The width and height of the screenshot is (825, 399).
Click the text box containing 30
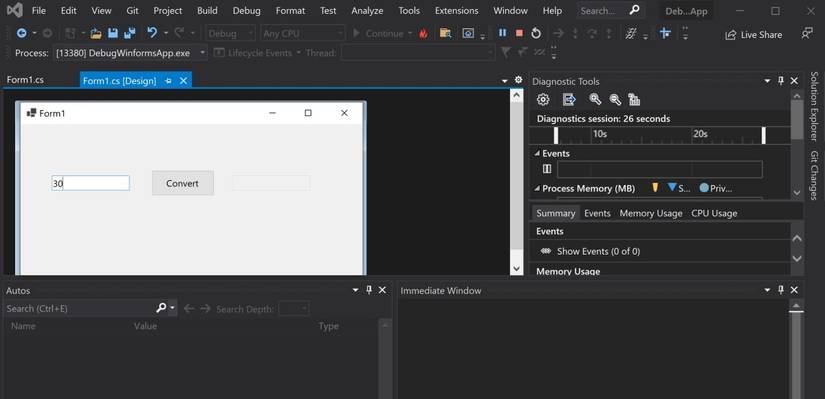point(90,183)
